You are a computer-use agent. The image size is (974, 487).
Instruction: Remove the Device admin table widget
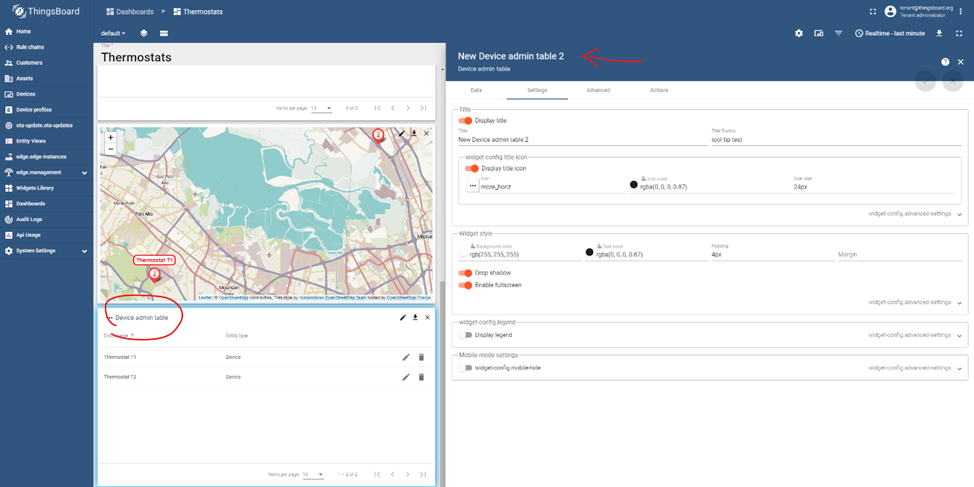pos(427,317)
